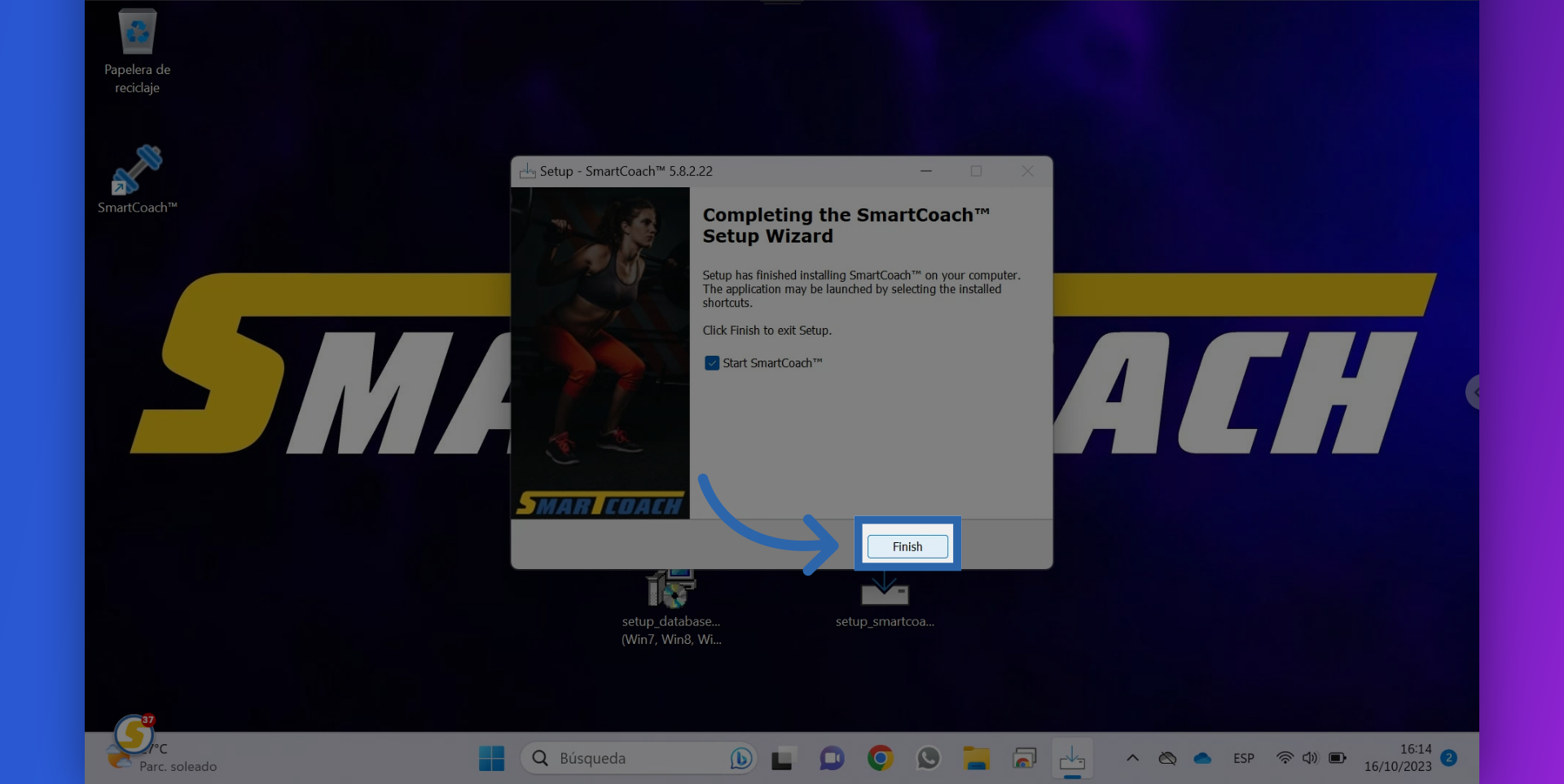Open the clock and date 16/10/2023
Image resolution: width=1564 pixels, height=784 pixels.
(1398, 758)
